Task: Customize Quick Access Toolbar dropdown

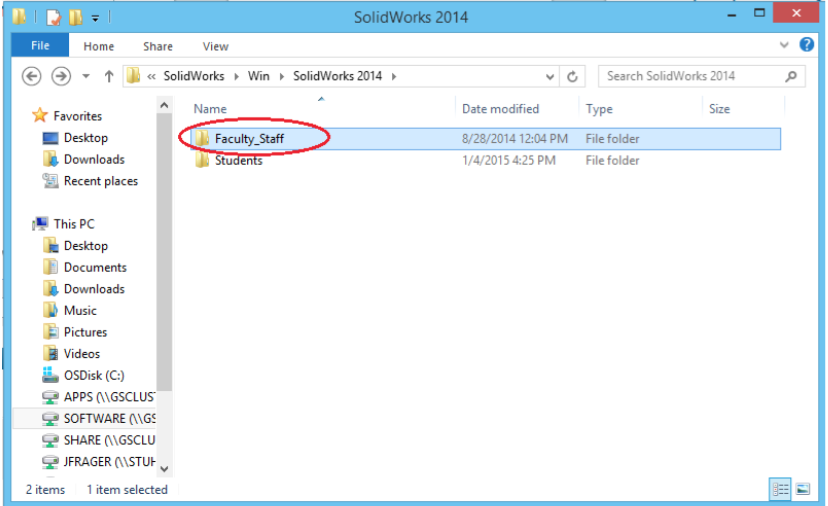Action: point(95,17)
